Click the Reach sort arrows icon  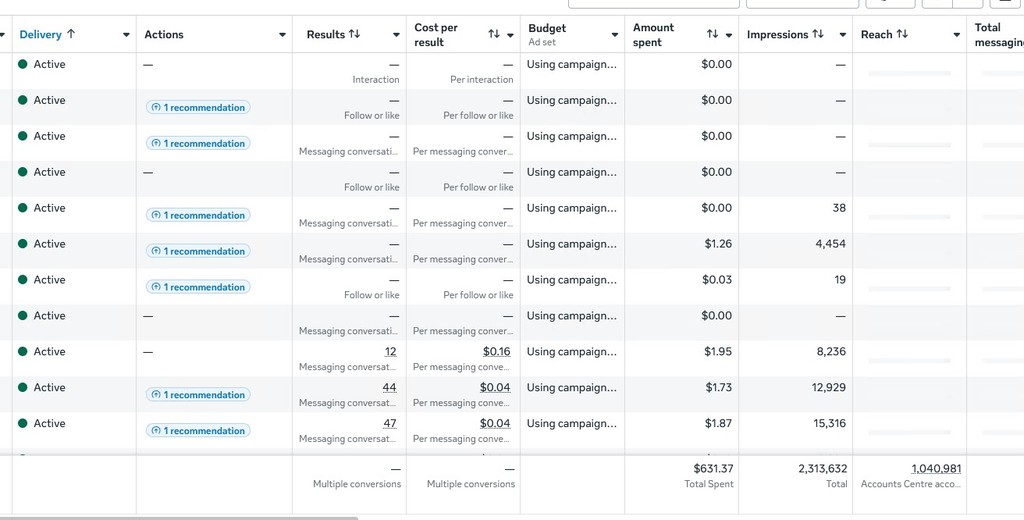click(x=902, y=34)
